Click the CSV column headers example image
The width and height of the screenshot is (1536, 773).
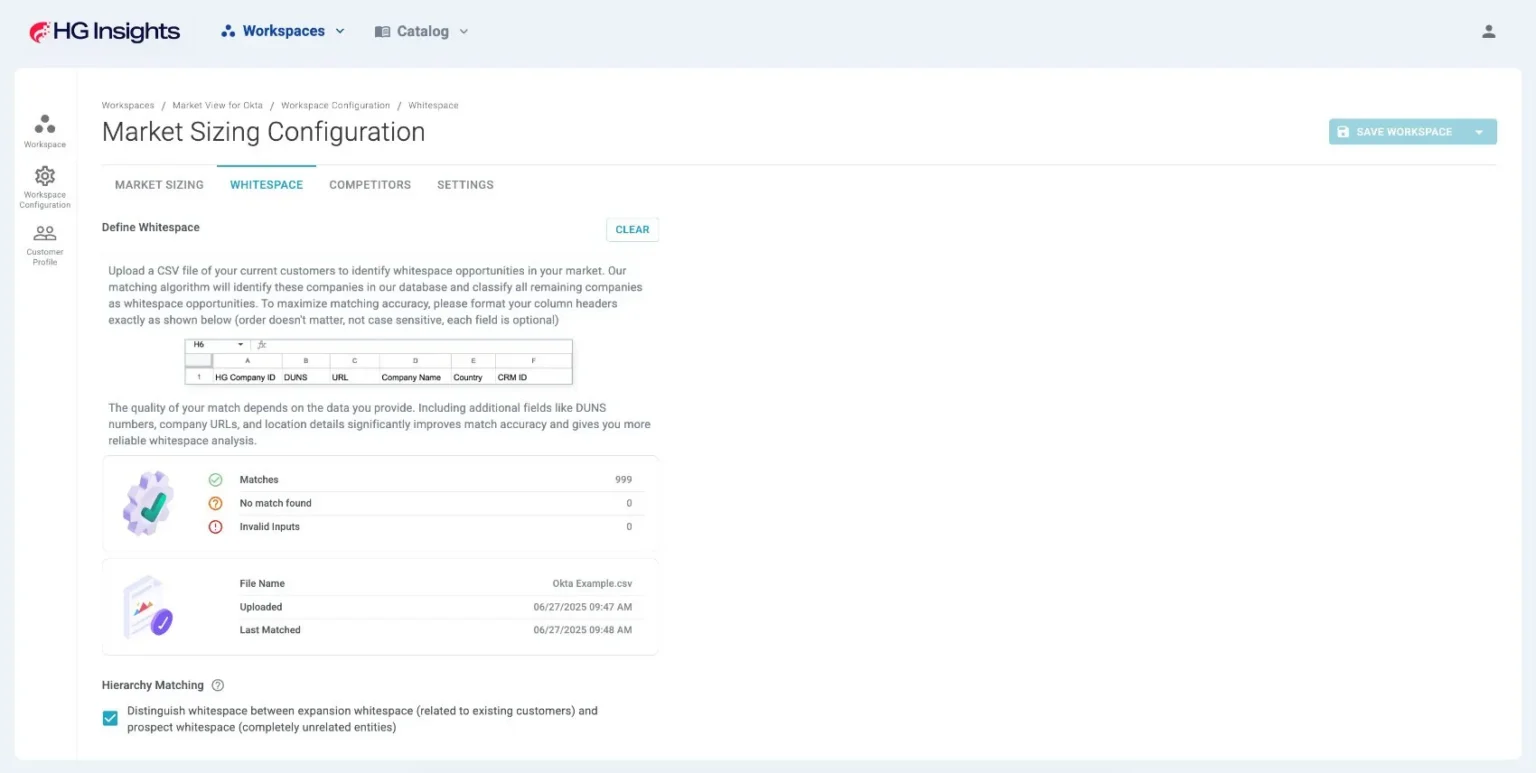click(379, 362)
